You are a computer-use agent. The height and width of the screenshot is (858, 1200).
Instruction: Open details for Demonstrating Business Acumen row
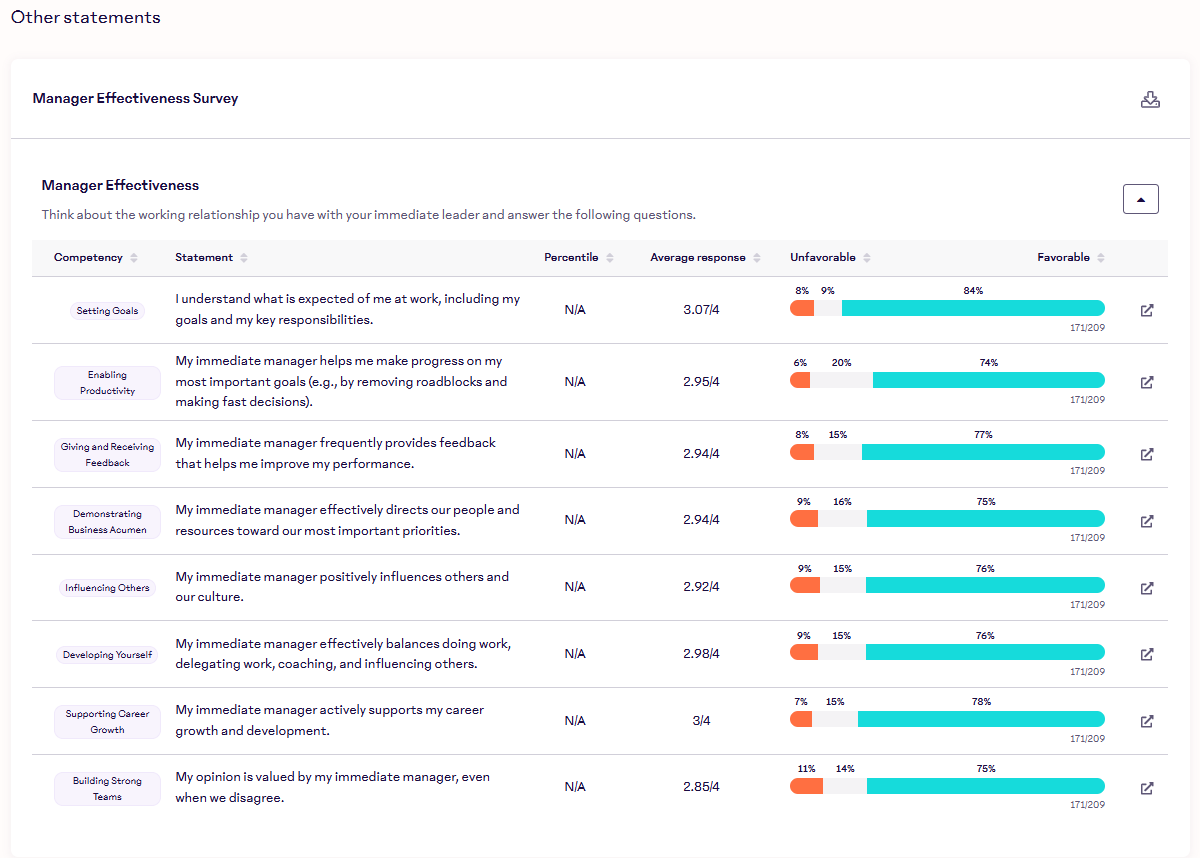(x=1147, y=521)
